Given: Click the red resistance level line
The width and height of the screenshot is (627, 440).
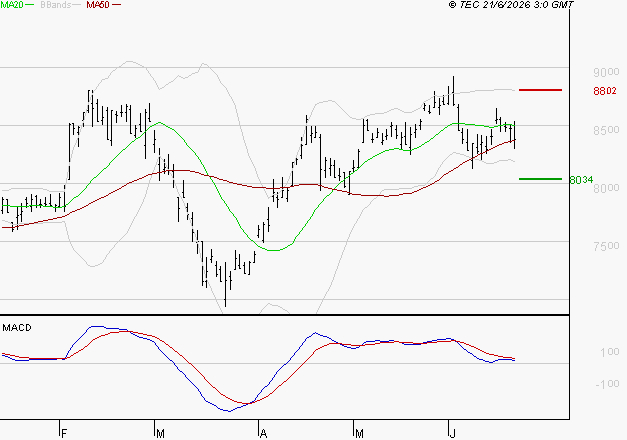Looking at the screenshot, I should (540, 90).
